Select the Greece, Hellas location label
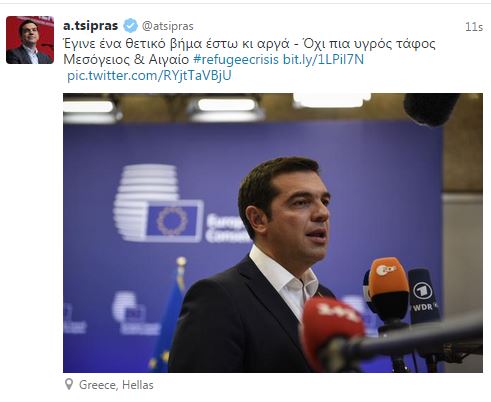491x402 pixels. click(116, 385)
